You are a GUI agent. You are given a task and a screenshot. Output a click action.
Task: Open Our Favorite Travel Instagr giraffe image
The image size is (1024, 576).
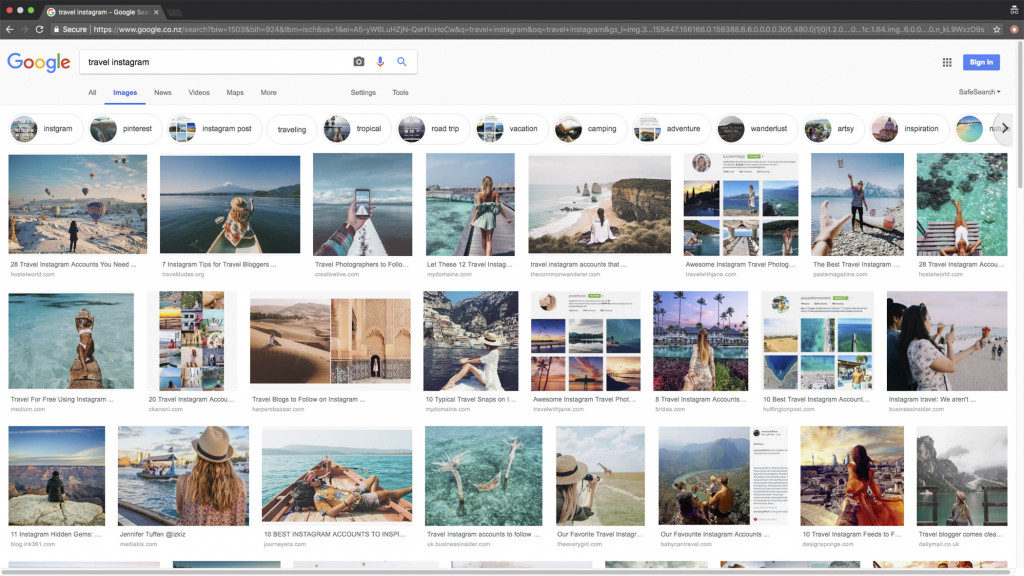(x=600, y=476)
